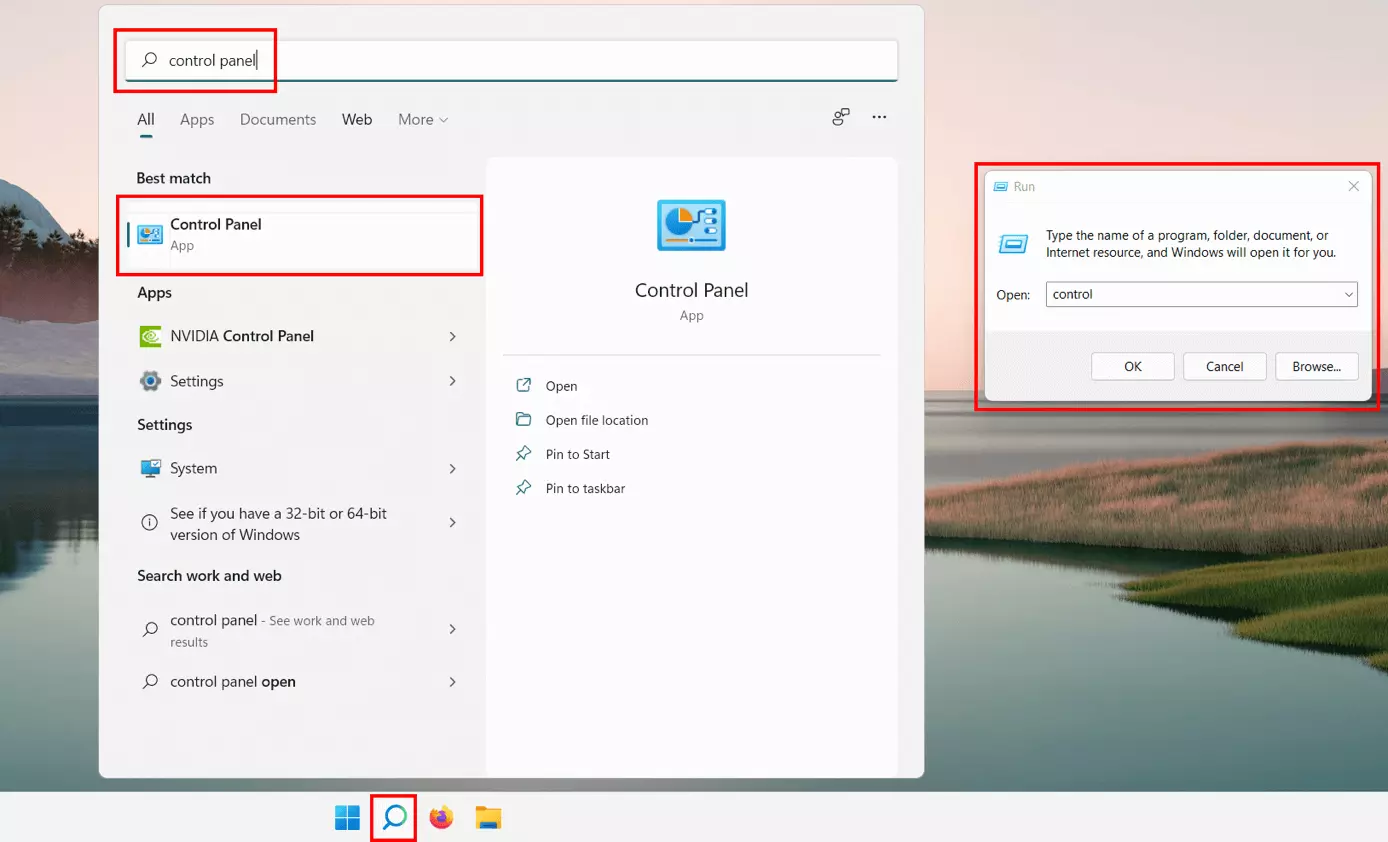Click the Settings gear icon in Apps
1388x842 pixels.
tap(150, 381)
